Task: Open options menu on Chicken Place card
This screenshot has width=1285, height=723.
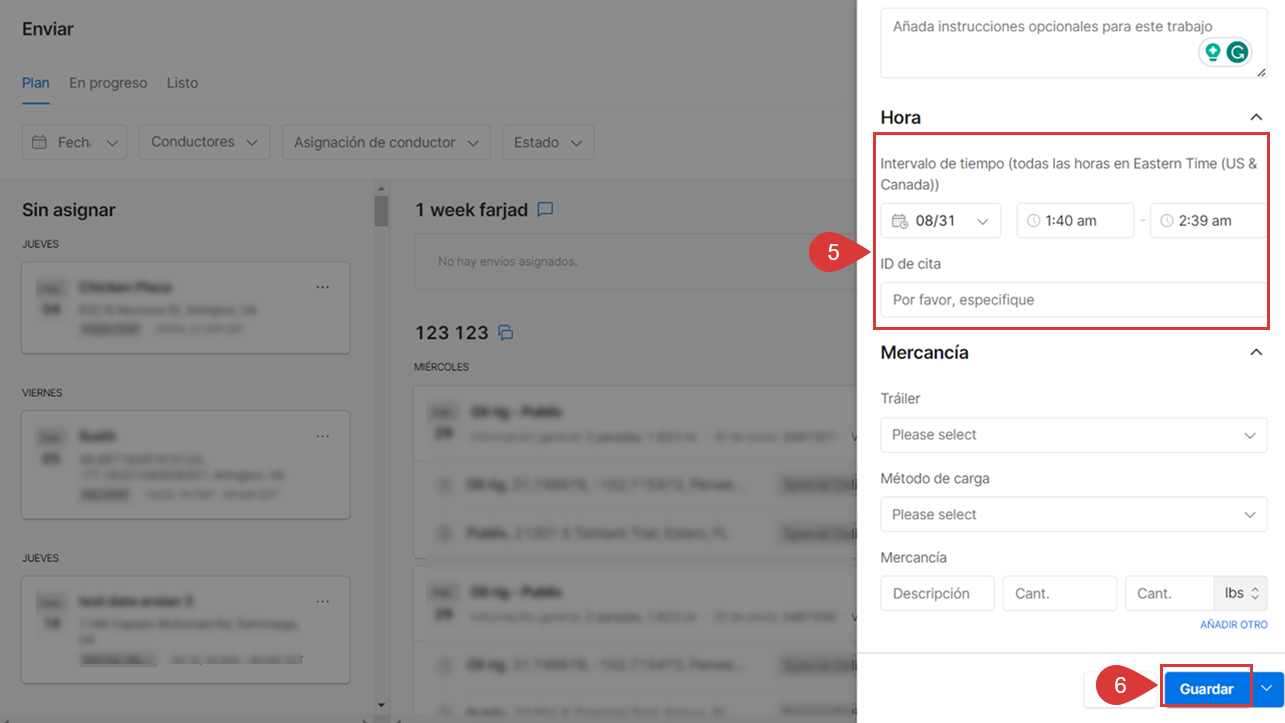Action: (322, 287)
